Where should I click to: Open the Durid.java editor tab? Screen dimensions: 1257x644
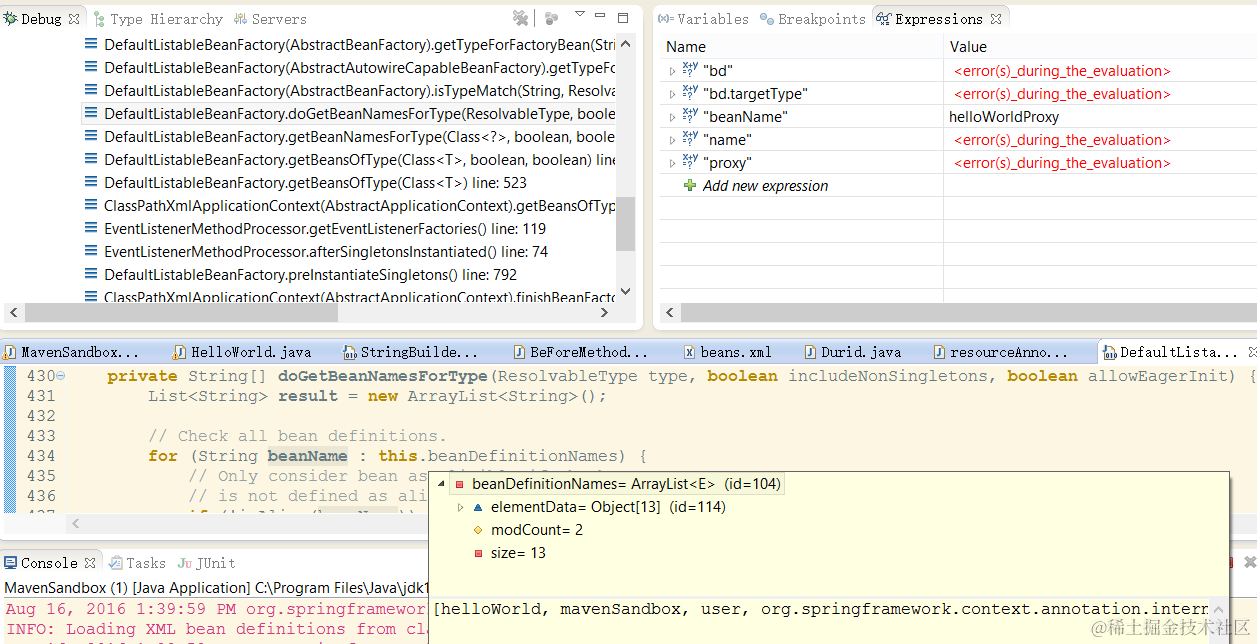point(852,352)
